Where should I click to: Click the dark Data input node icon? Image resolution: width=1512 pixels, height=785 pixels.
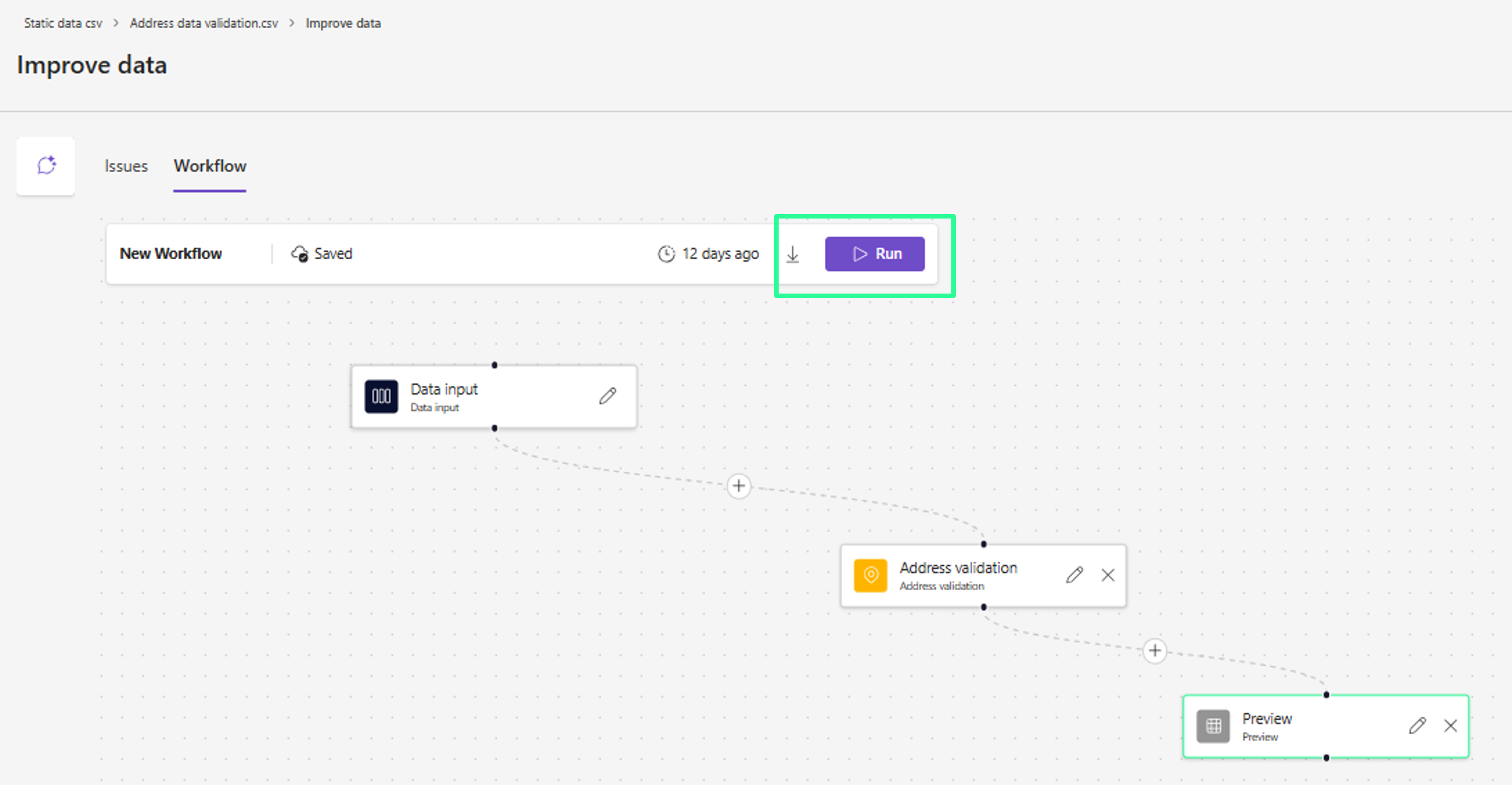[381, 396]
